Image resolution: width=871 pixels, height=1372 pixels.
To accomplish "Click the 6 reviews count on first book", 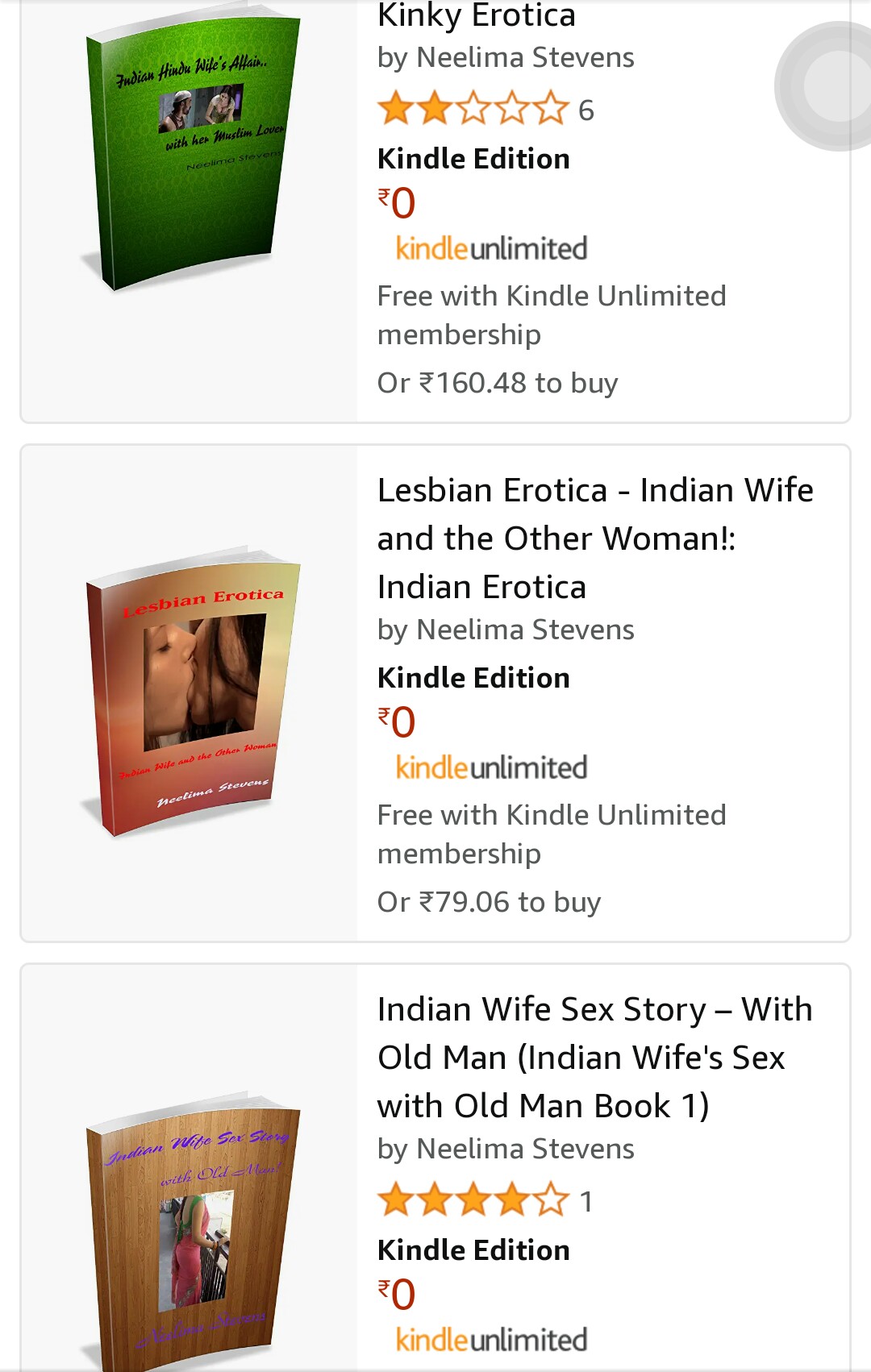I will click(x=586, y=110).
